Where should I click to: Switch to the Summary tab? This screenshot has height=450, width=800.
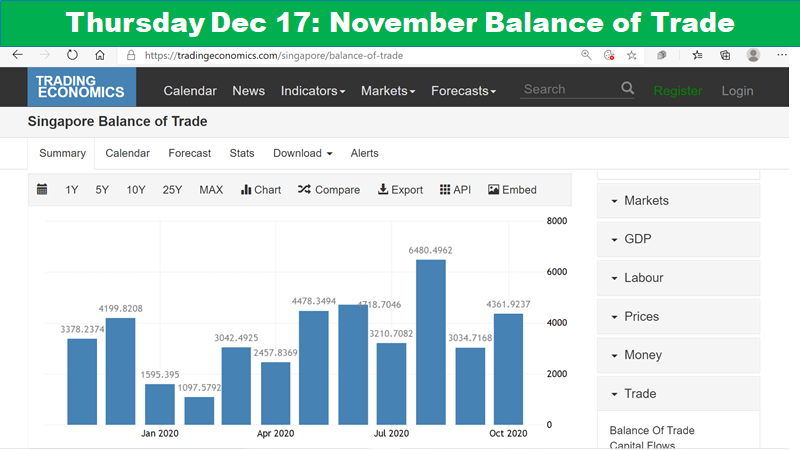tap(62, 153)
